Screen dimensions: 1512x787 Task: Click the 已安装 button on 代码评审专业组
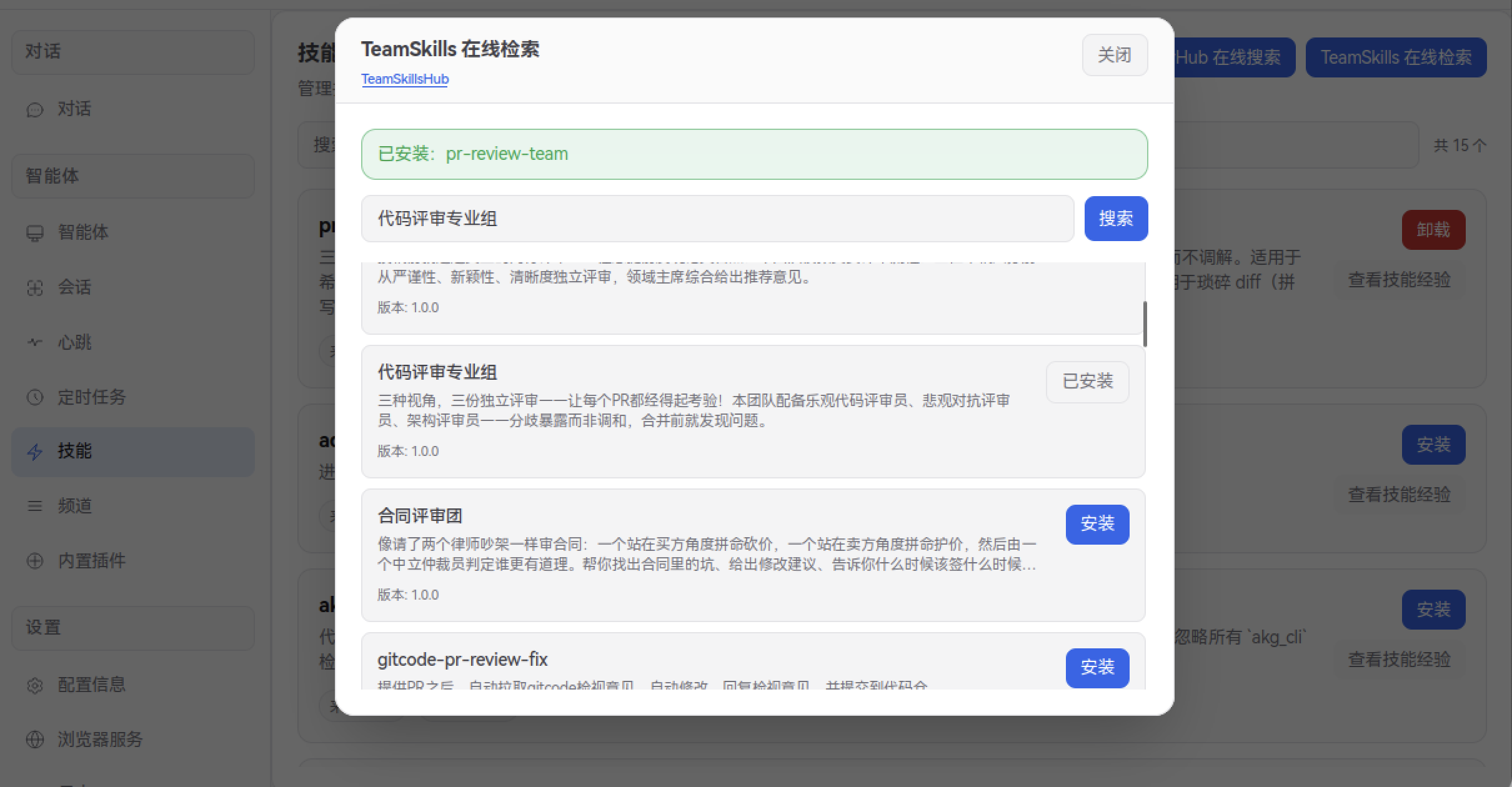point(1088,382)
